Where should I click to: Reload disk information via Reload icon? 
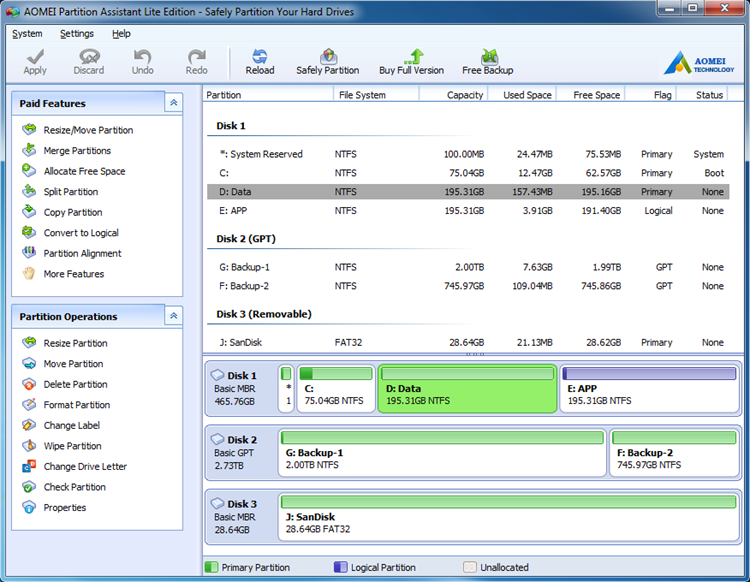260,56
